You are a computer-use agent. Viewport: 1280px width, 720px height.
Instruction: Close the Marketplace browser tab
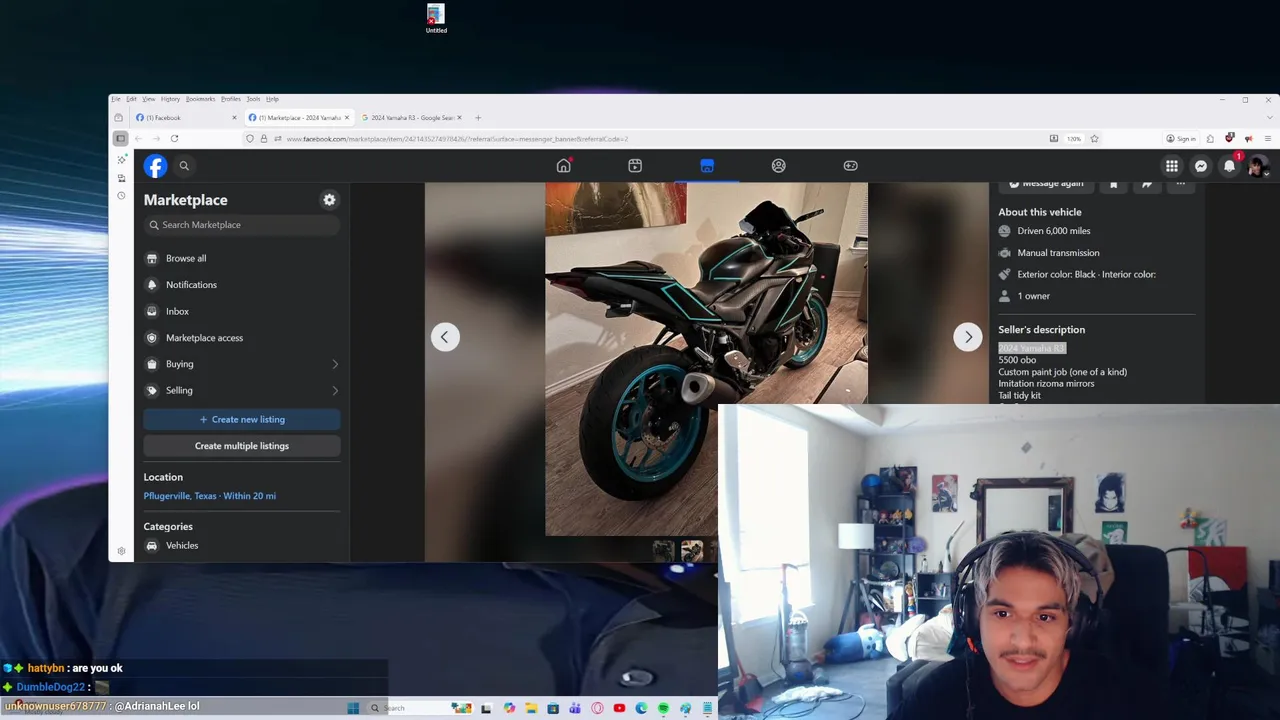click(347, 118)
